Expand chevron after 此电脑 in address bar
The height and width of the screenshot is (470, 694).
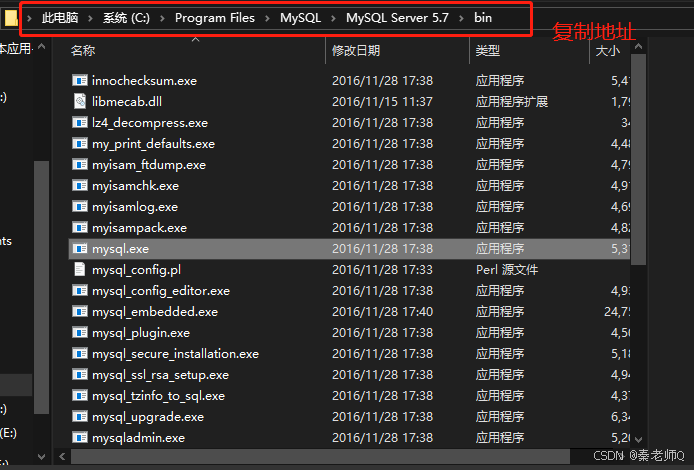click(x=90, y=18)
